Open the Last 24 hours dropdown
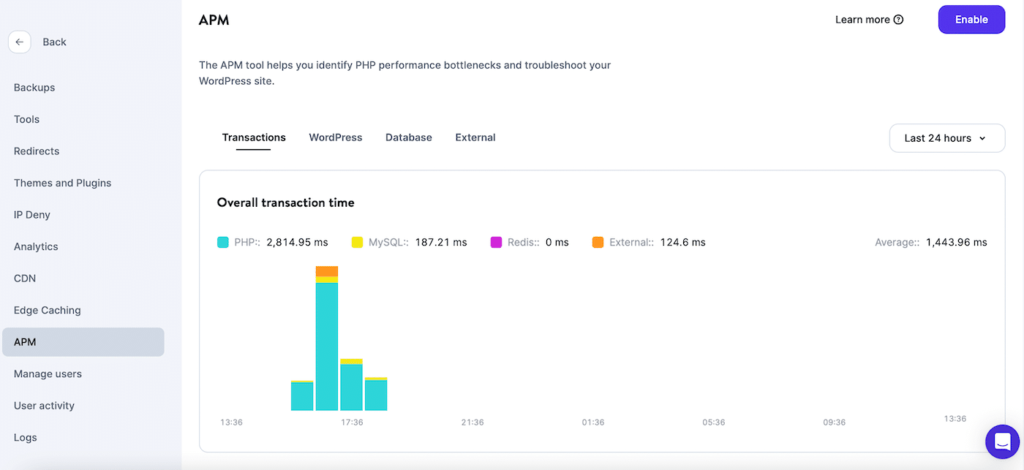1024x470 pixels. pyautogui.click(x=946, y=138)
